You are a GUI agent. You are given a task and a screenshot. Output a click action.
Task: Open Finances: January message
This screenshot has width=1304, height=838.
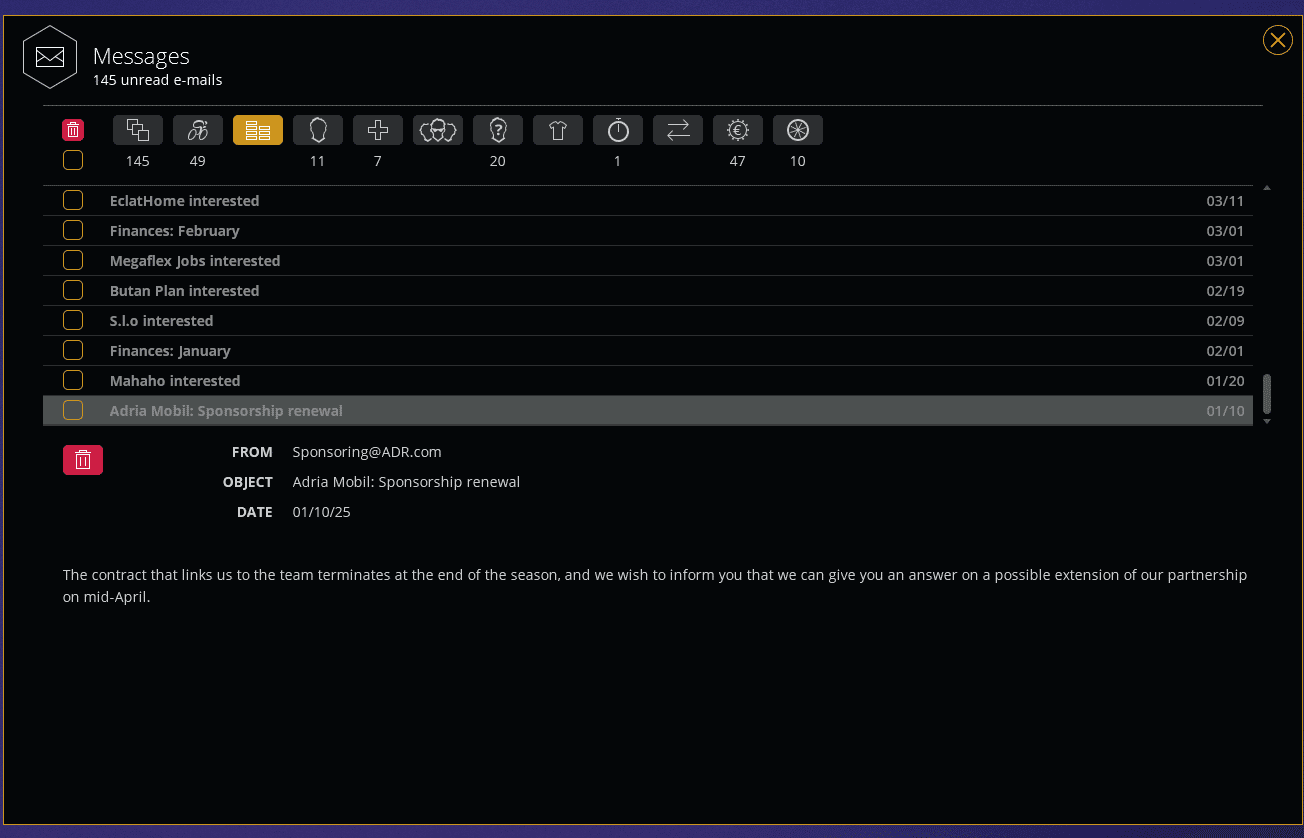coord(648,351)
